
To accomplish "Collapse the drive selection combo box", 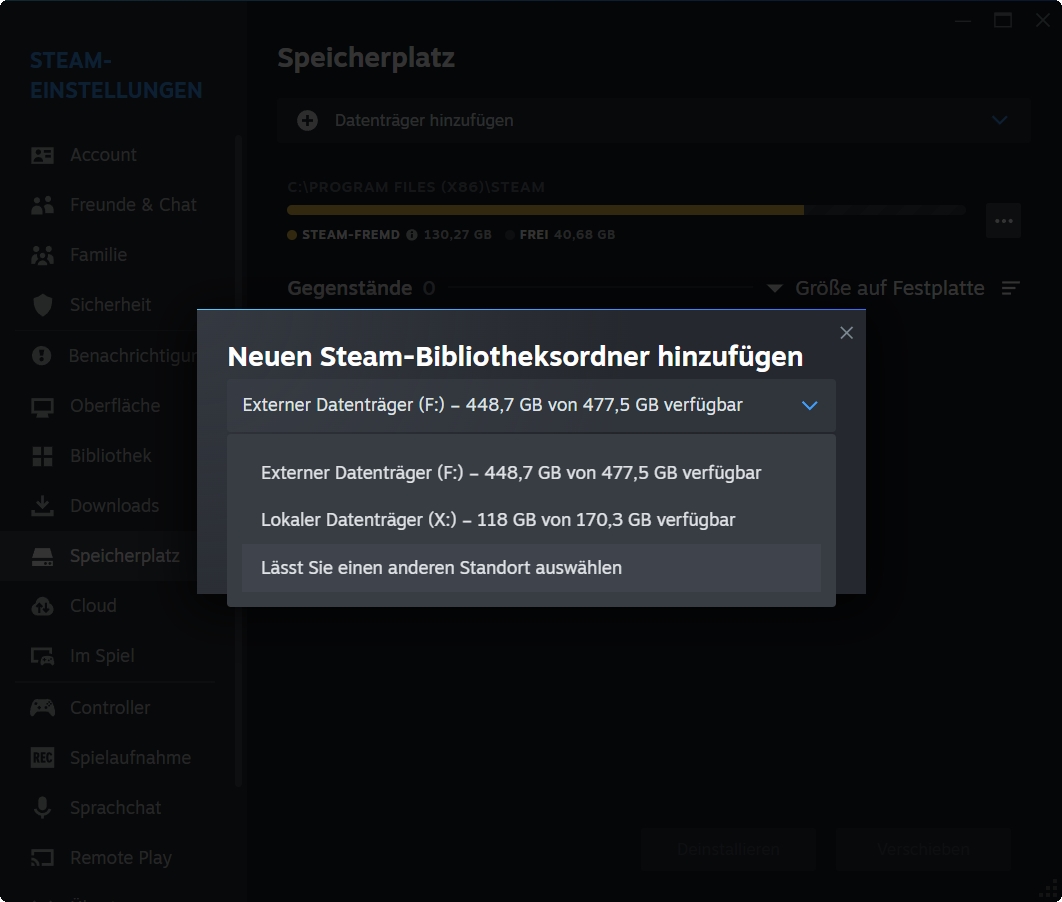I will (x=531, y=405).
